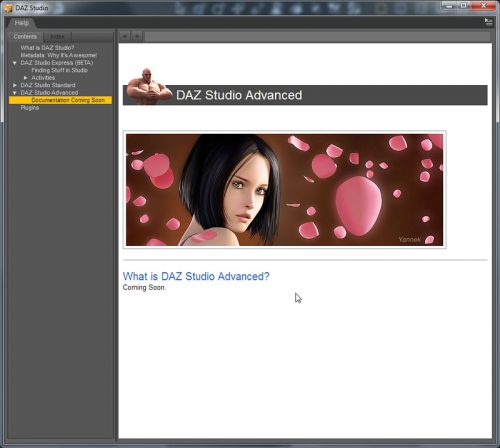Collapse the DAZ Studio Advanced node
The width and height of the screenshot is (500, 448).
click(x=15, y=93)
